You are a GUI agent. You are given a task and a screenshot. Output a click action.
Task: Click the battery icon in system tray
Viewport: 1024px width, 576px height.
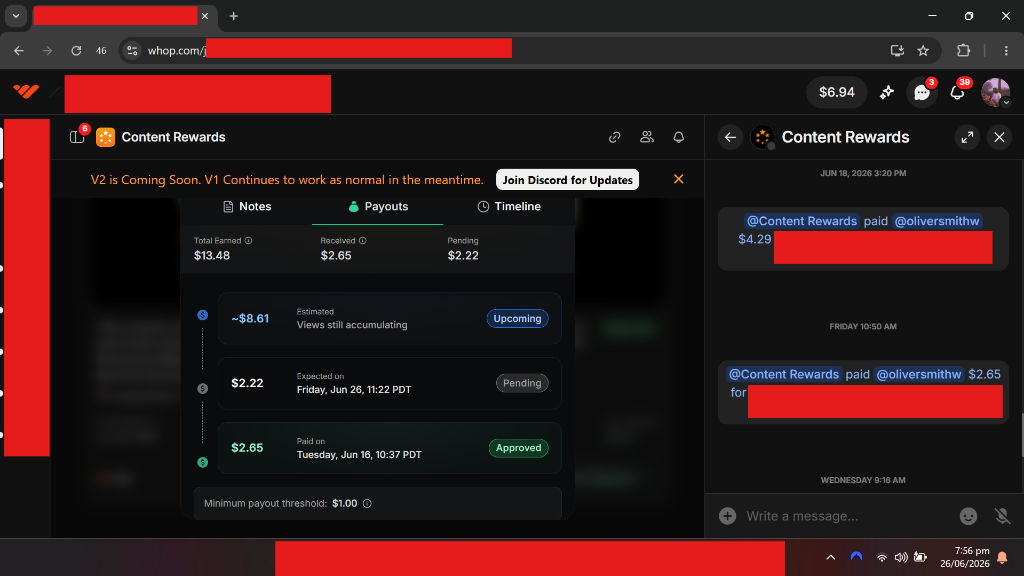pyautogui.click(x=920, y=557)
